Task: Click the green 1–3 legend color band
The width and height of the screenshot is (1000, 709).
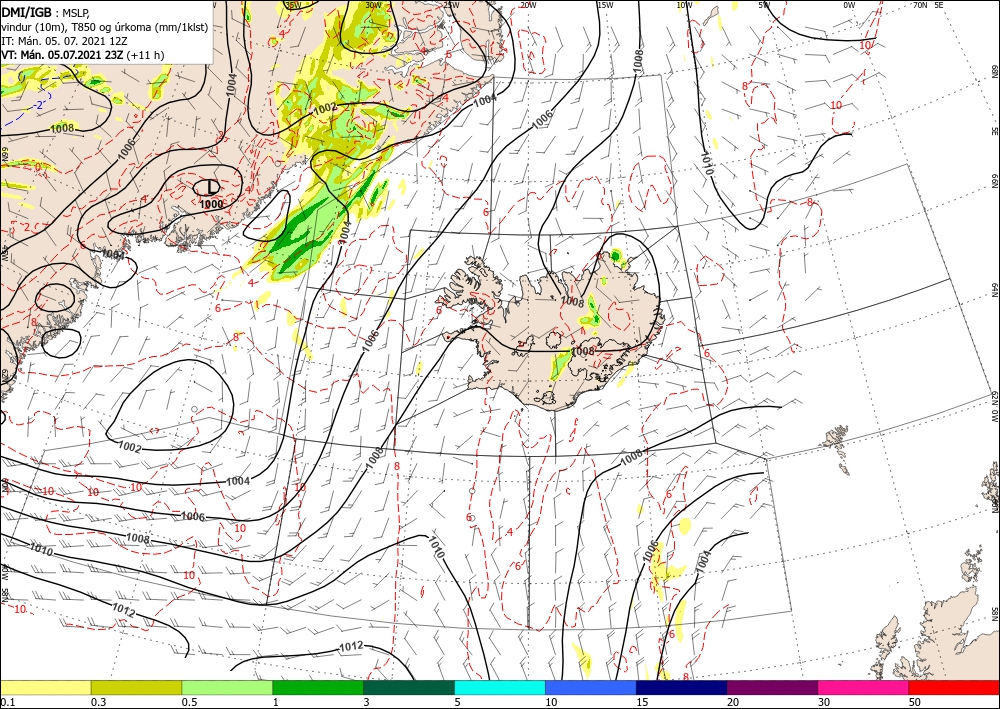Action: [x=318, y=687]
